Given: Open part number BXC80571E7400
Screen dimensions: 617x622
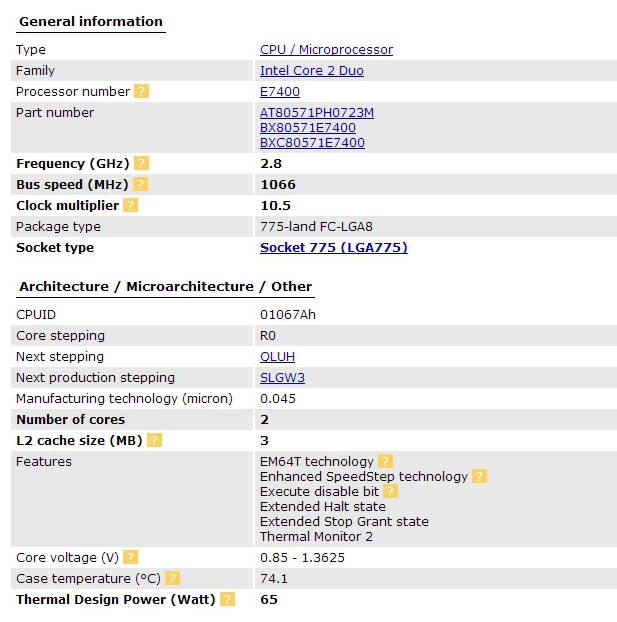Looking at the screenshot, I should [x=312, y=143].
